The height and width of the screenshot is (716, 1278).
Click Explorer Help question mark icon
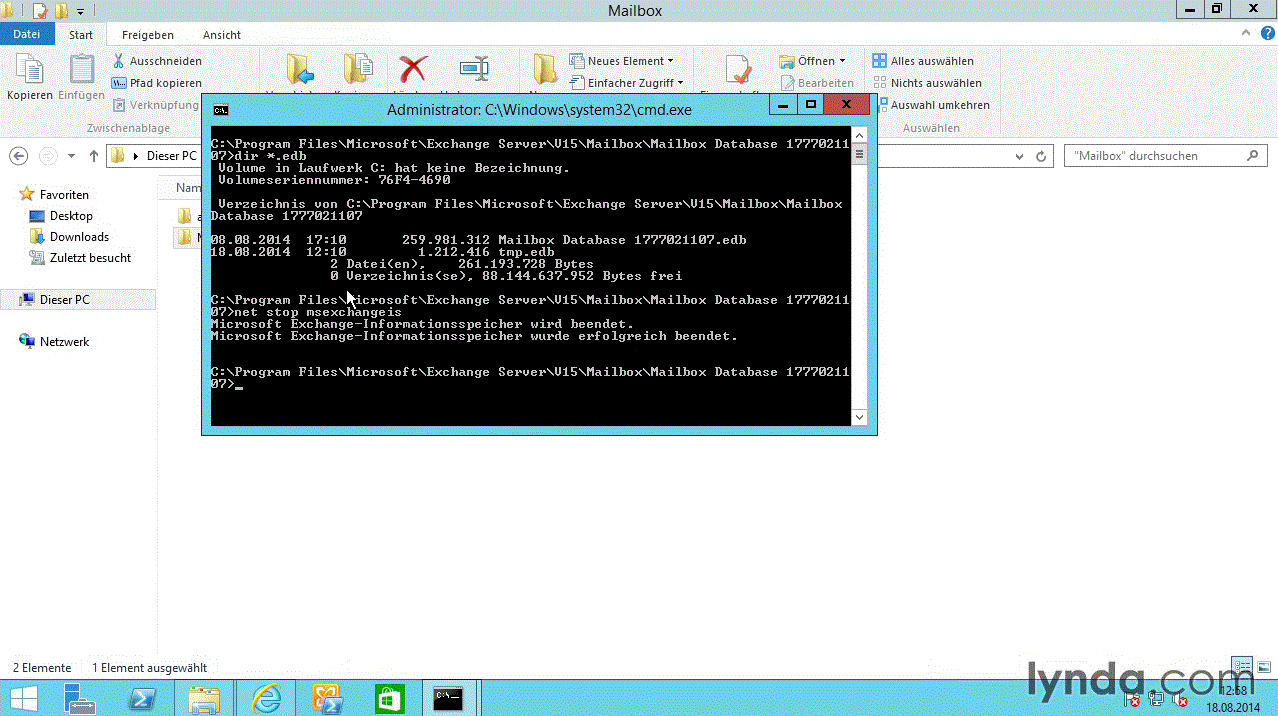click(1266, 34)
